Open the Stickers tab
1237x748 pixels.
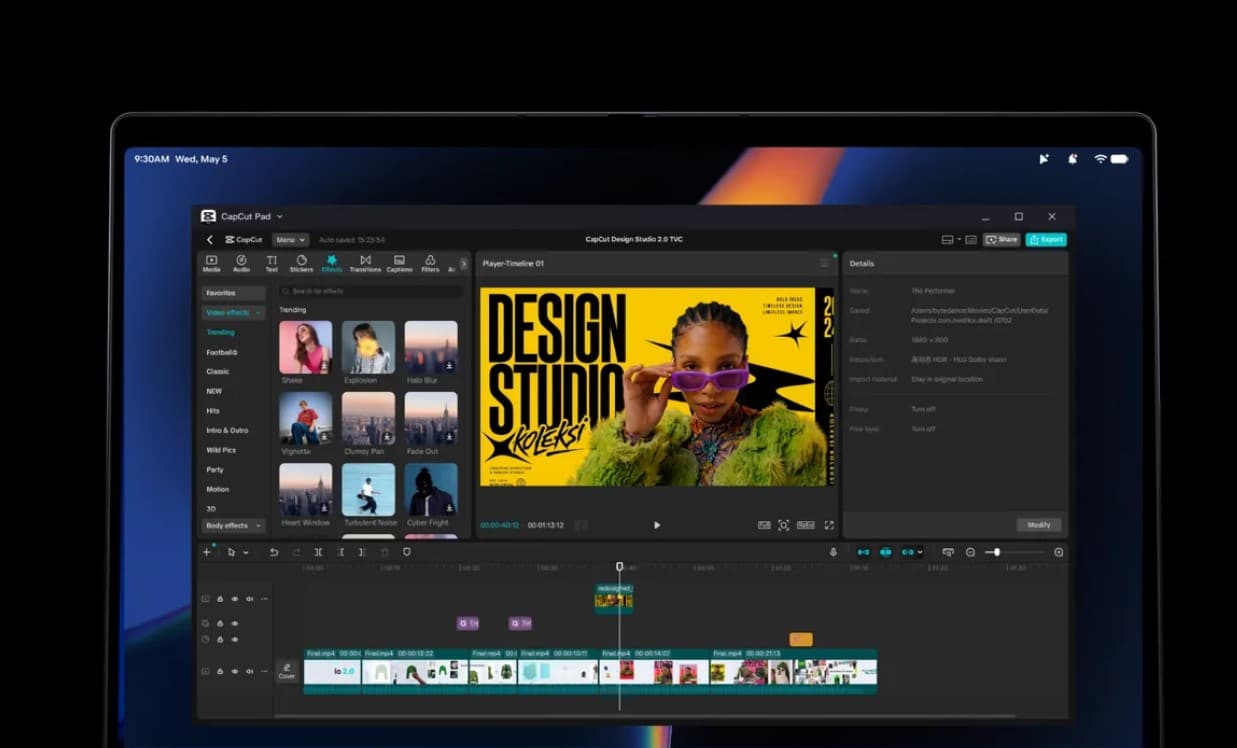click(301, 263)
